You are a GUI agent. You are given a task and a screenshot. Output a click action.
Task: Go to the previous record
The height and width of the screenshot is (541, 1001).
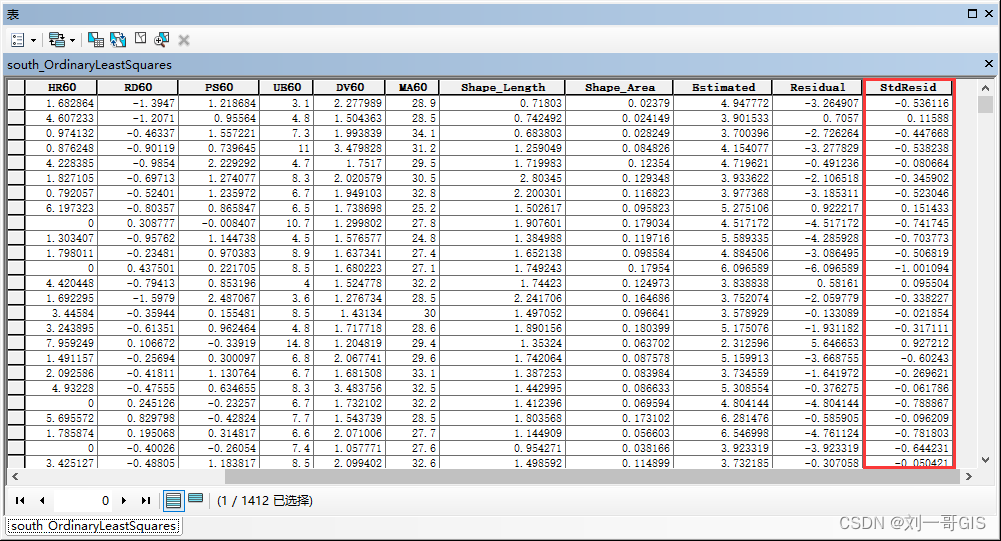[x=42, y=501]
